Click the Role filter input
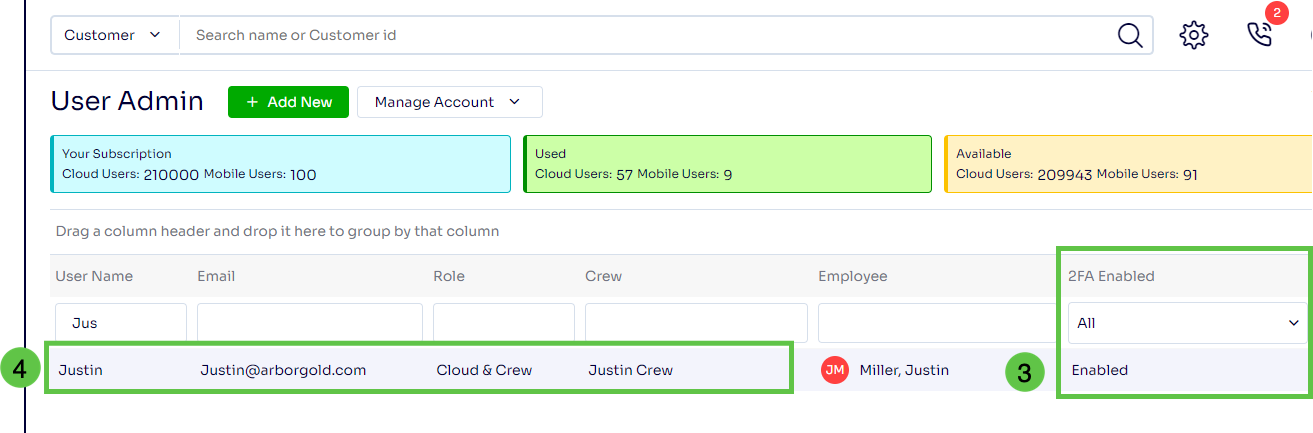 point(503,323)
